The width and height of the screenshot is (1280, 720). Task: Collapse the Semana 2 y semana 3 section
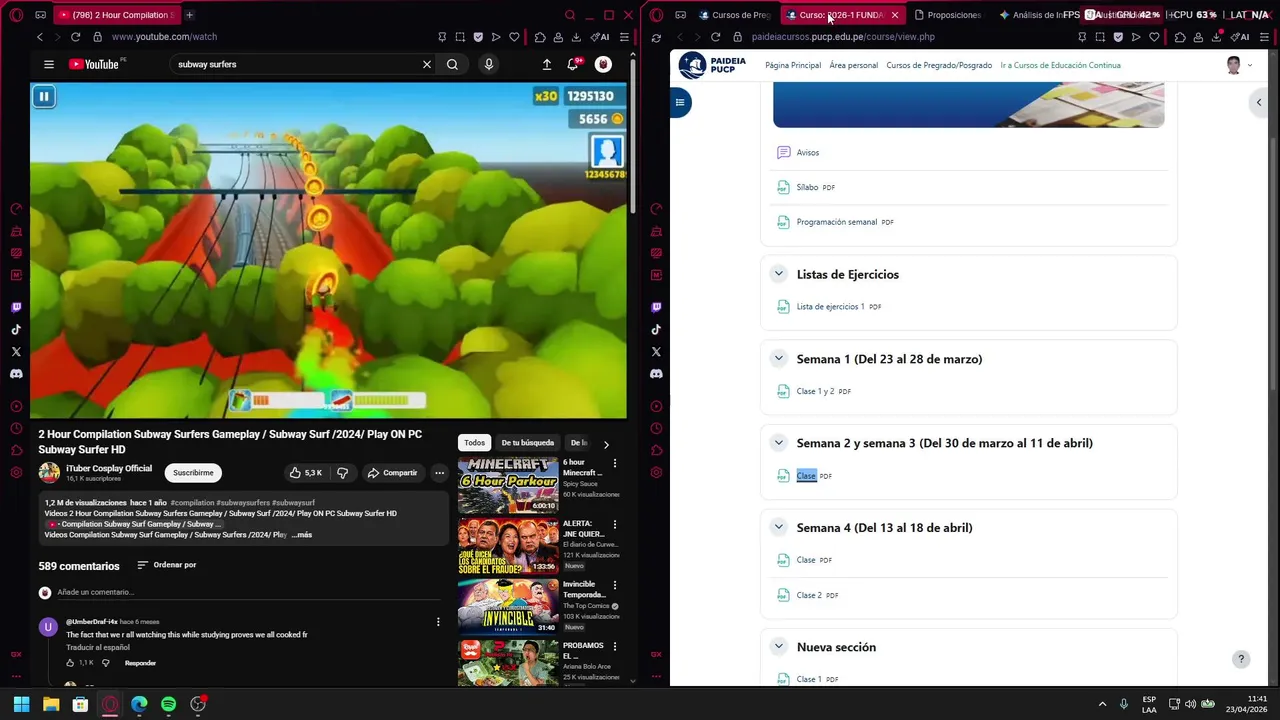point(778,442)
